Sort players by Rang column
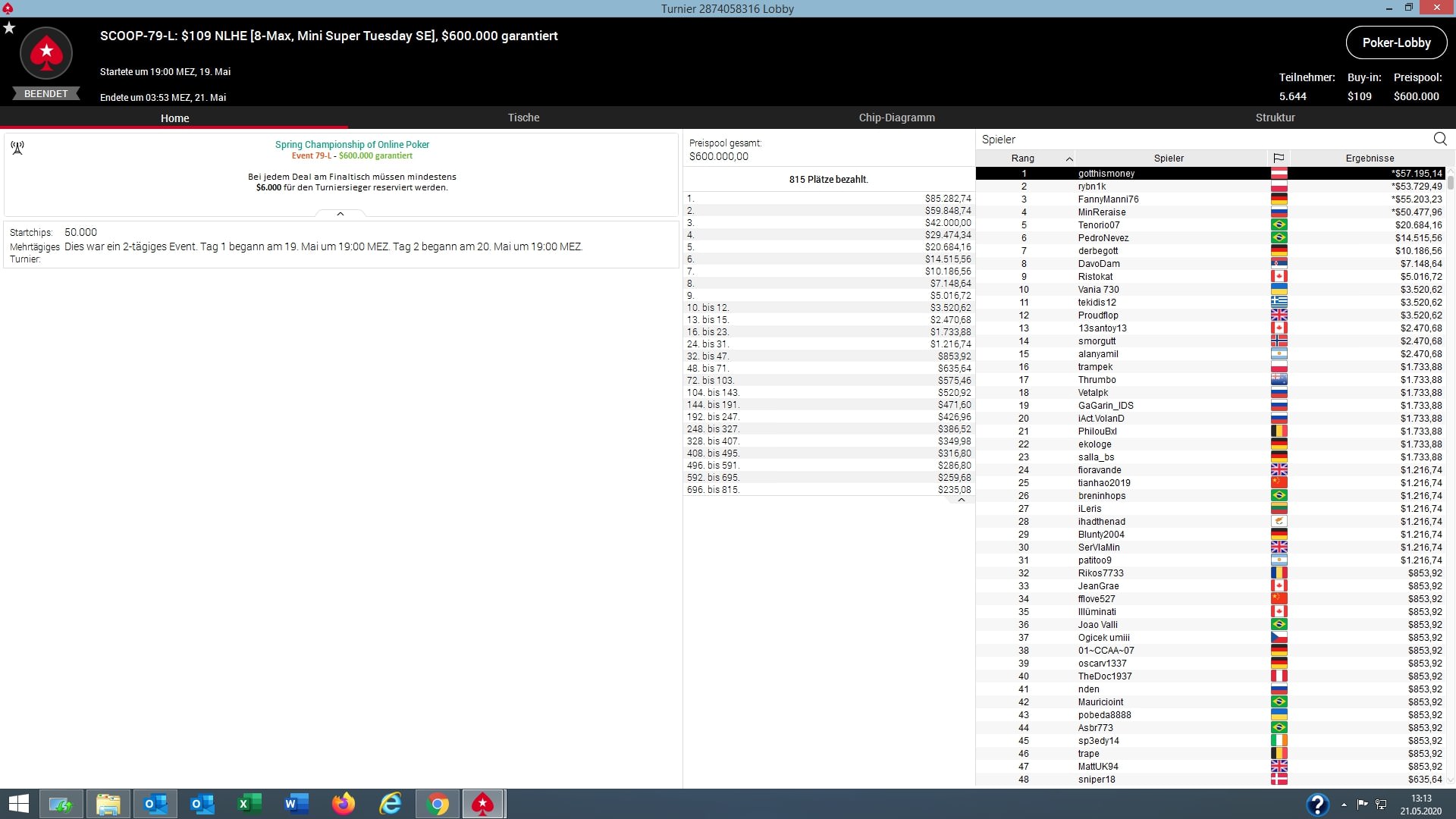The width and height of the screenshot is (1456, 819). pos(1023,158)
